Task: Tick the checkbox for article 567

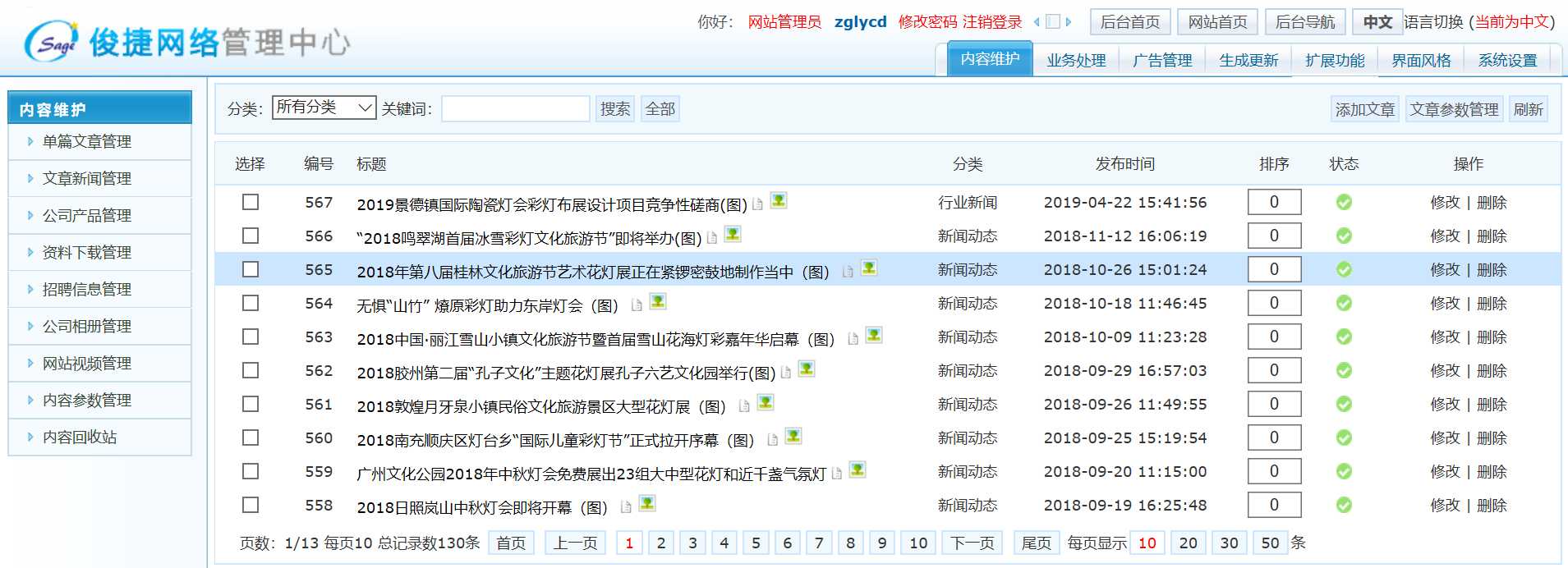Action: tap(251, 202)
